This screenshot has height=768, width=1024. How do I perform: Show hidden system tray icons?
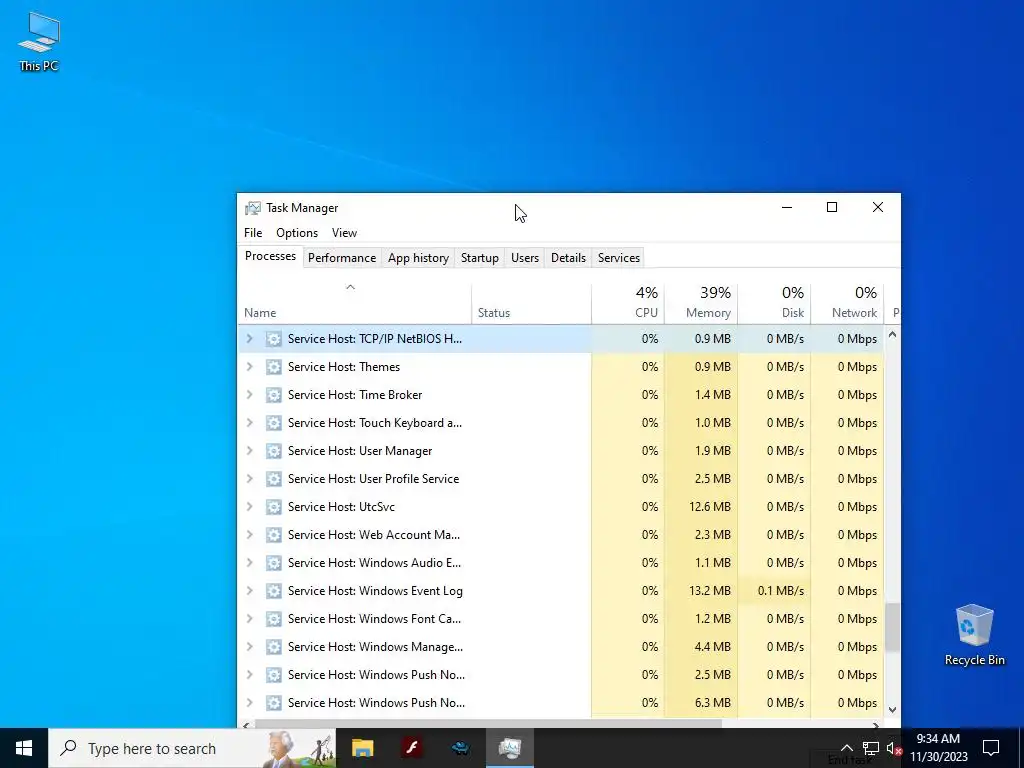click(846, 748)
